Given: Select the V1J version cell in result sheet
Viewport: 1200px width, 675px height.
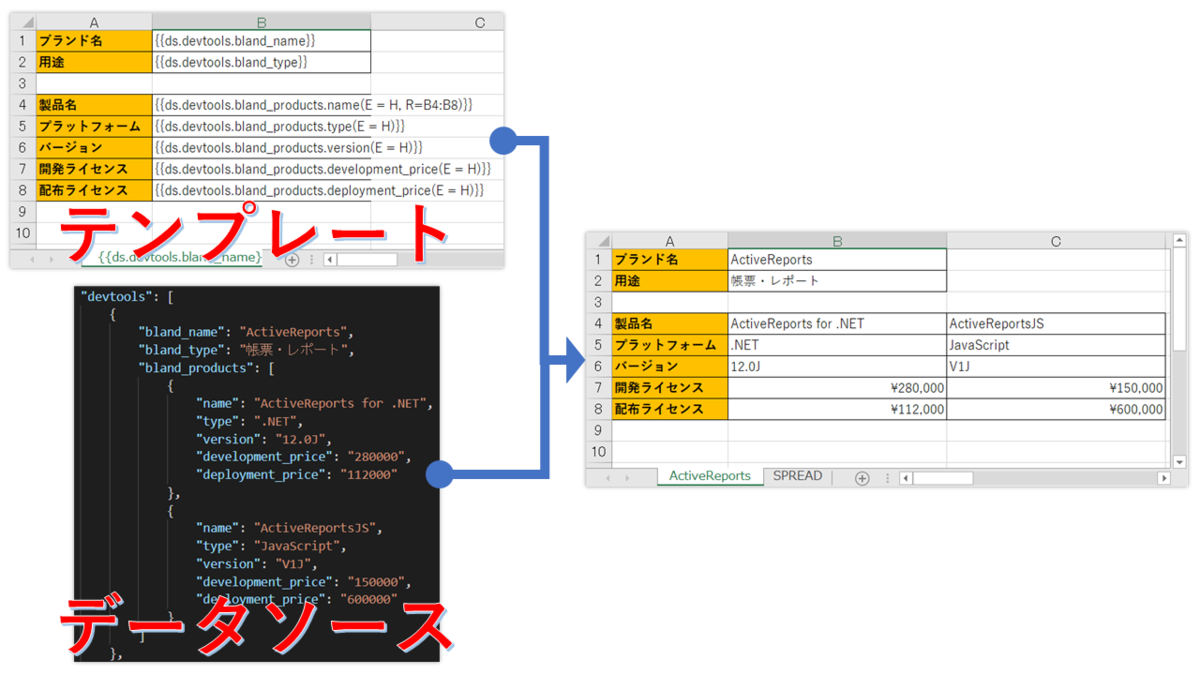Looking at the screenshot, I should pyautogui.click(x=1056, y=366).
